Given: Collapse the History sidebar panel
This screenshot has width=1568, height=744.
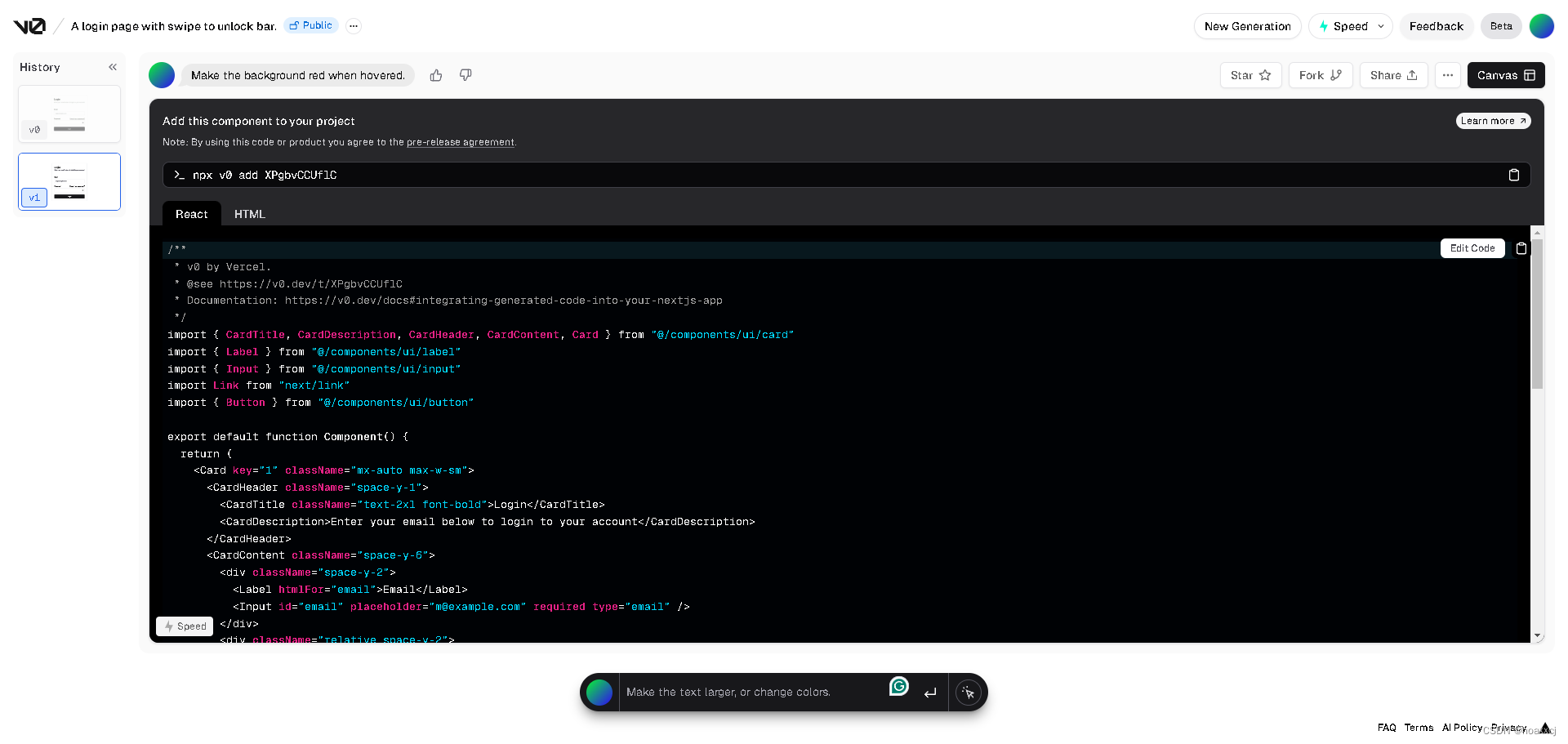Looking at the screenshot, I should tap(113, 67).
